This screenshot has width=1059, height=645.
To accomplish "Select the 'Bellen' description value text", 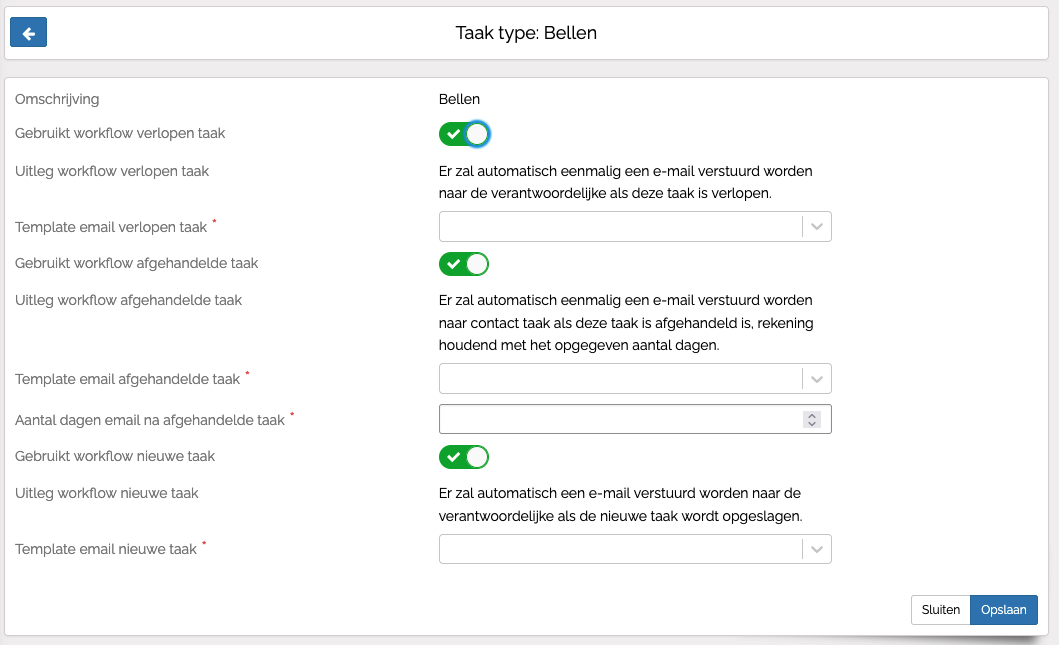I will [x=459, y=99].
